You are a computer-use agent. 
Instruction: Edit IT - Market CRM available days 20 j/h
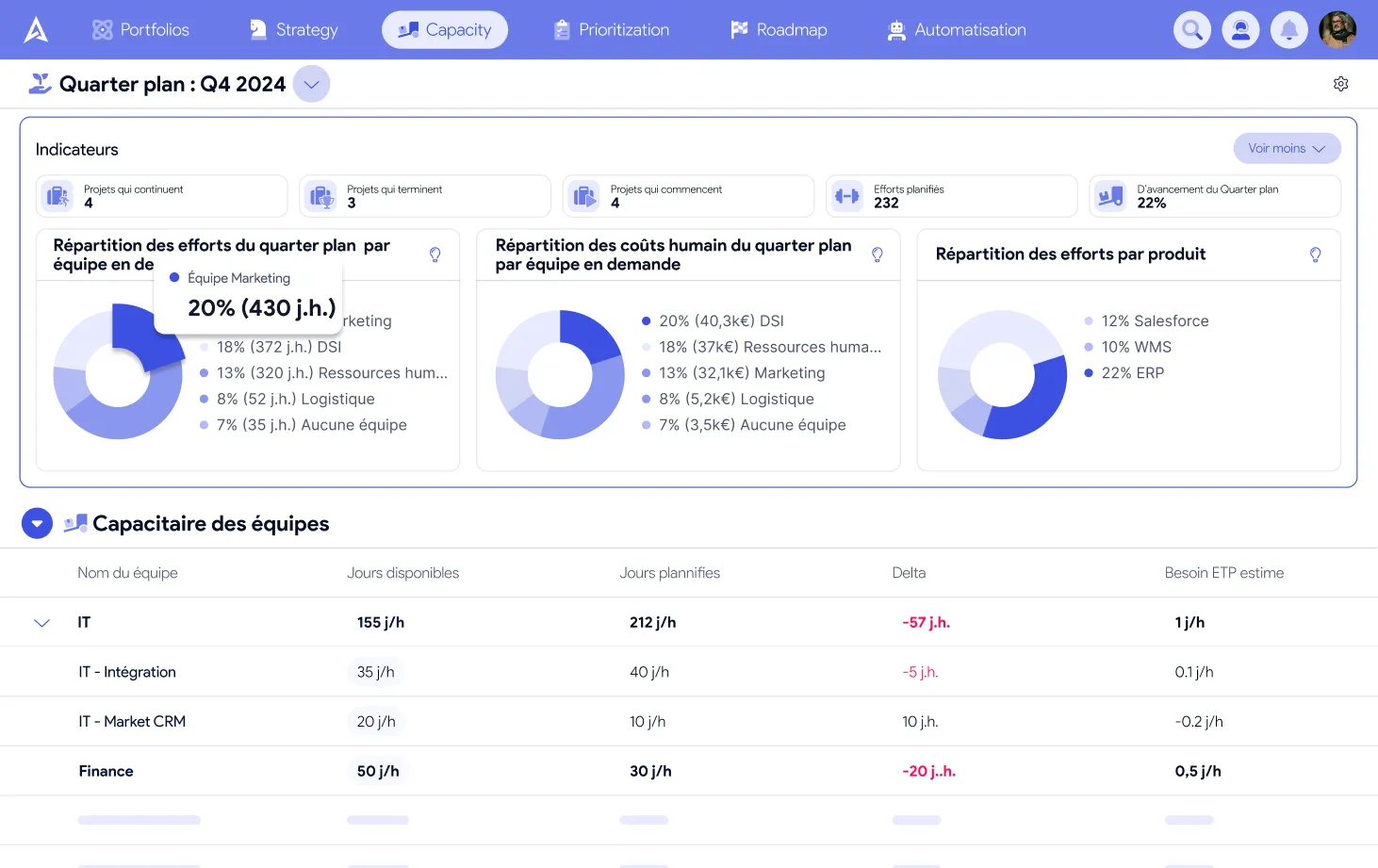pyautogui.click(x=376, y=722)
